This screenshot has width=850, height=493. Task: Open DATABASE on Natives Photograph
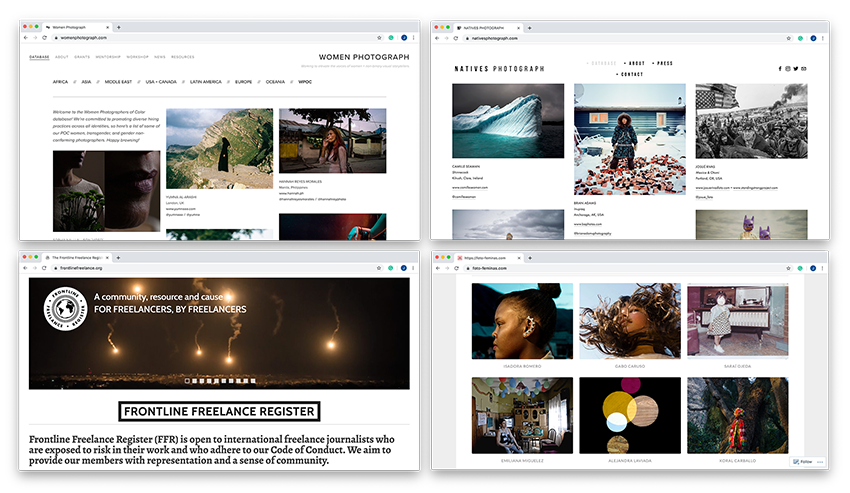click(602, 63)
